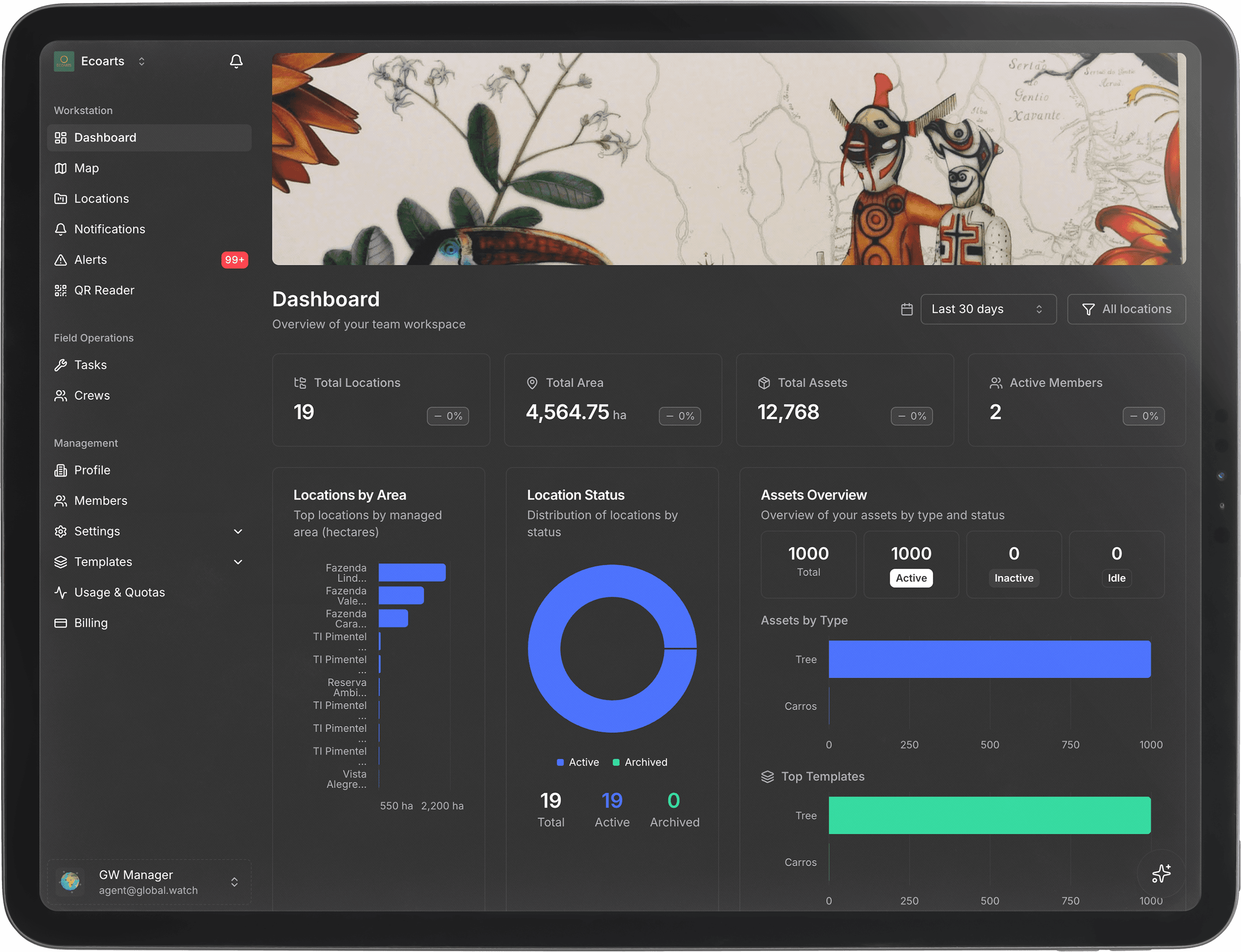Click the Alerts triangle icon

point(60,260)
